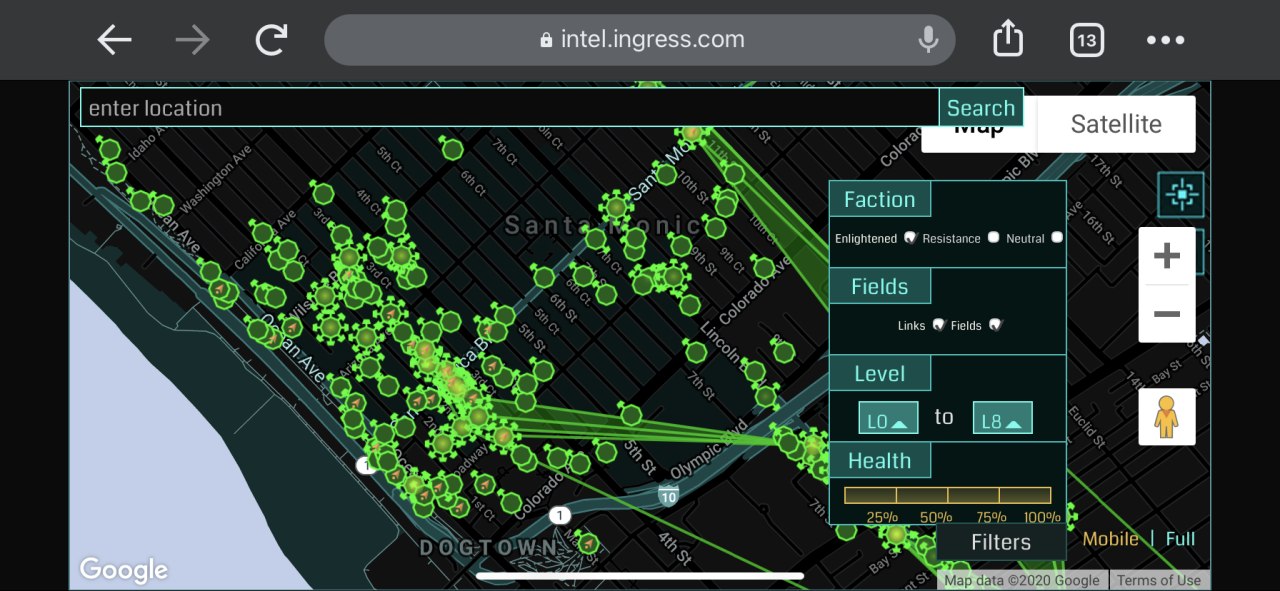The height and width of the screenshot is (591, 1280).
Task: Click the portal marker near the DOGTOWN label
Action: 589,543
